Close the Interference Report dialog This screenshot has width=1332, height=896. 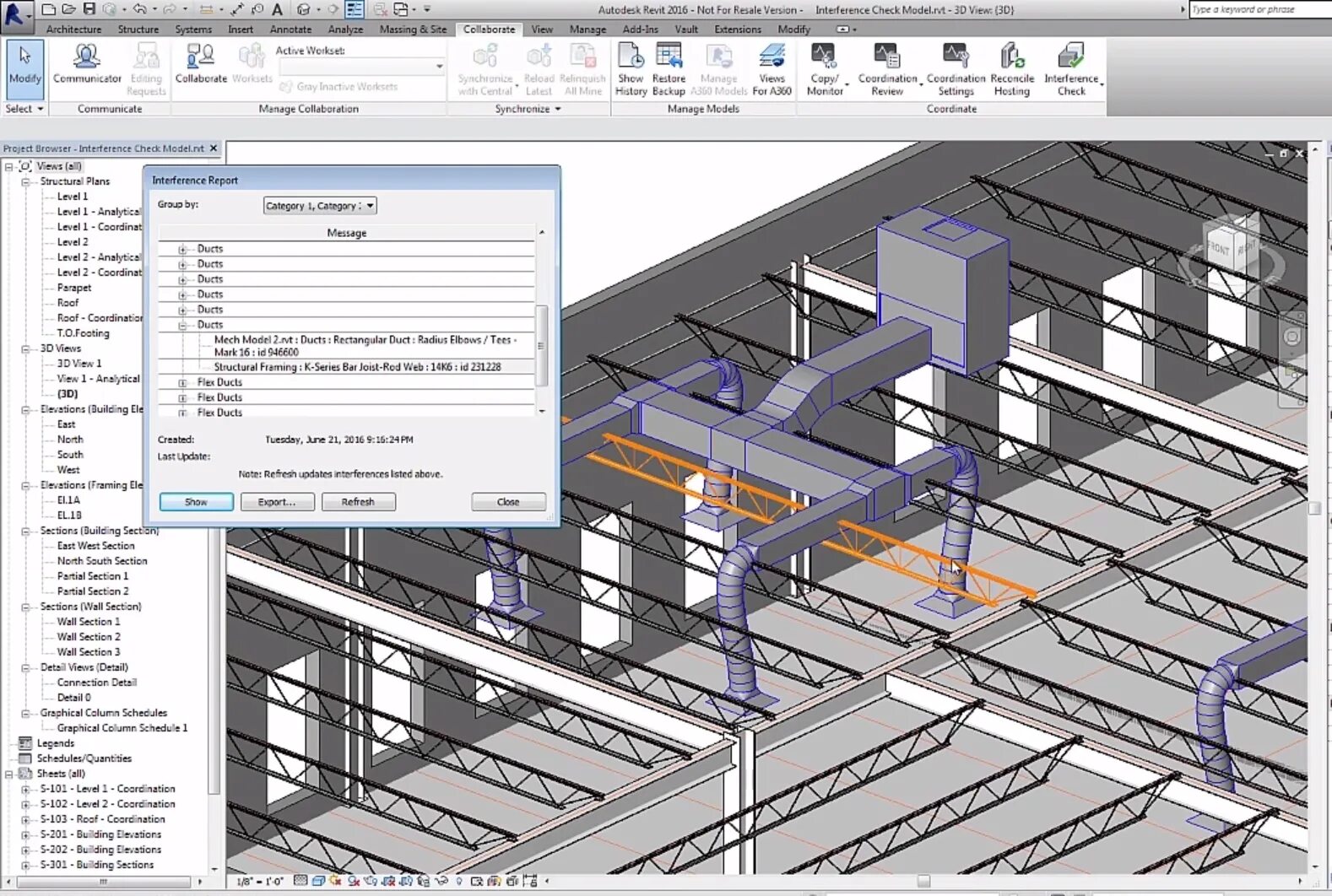click(x=508, y=502)
